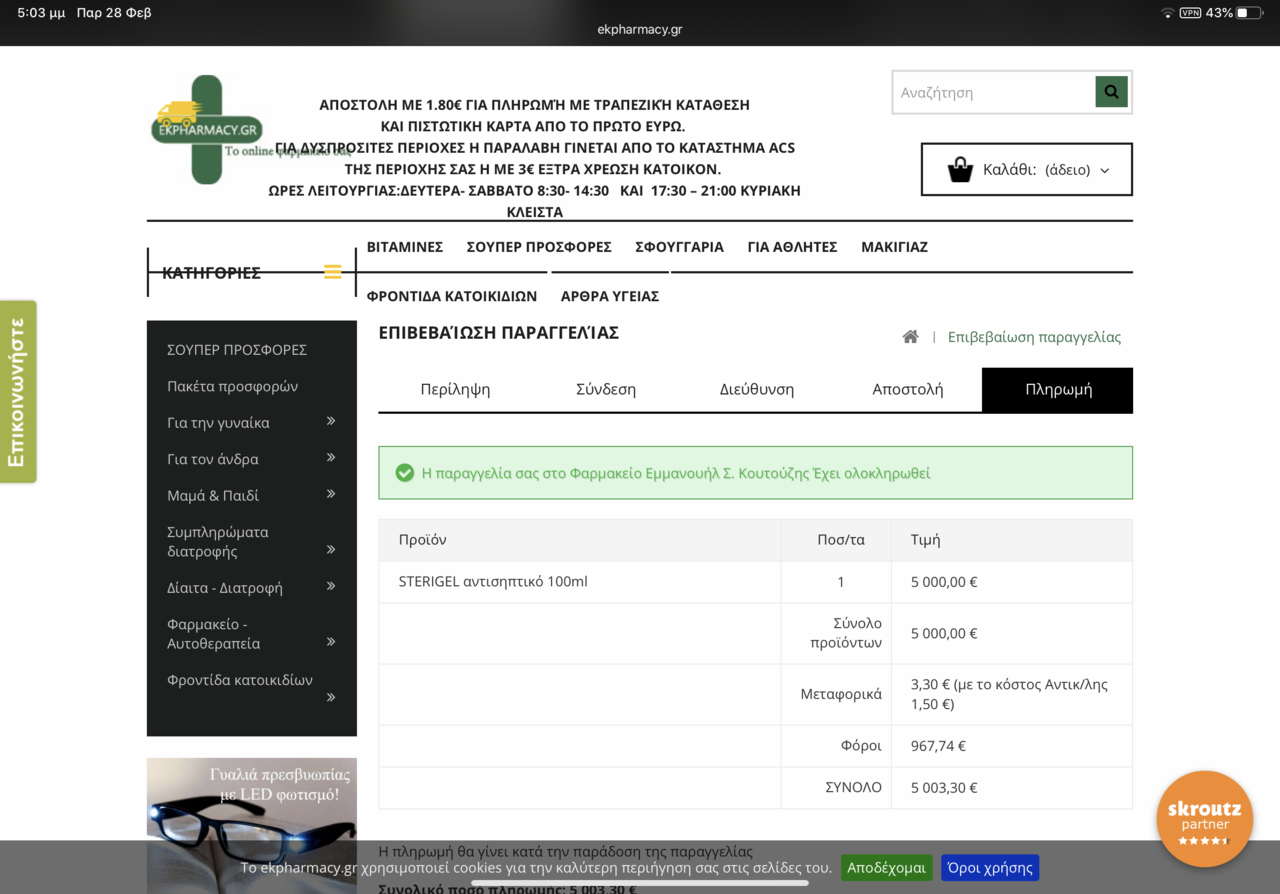The width and height of the screenshot is (1280, 894).
Task: Click the Μεταφορικά 3,30 € cost cell
Action: (x=1012, y=694)
